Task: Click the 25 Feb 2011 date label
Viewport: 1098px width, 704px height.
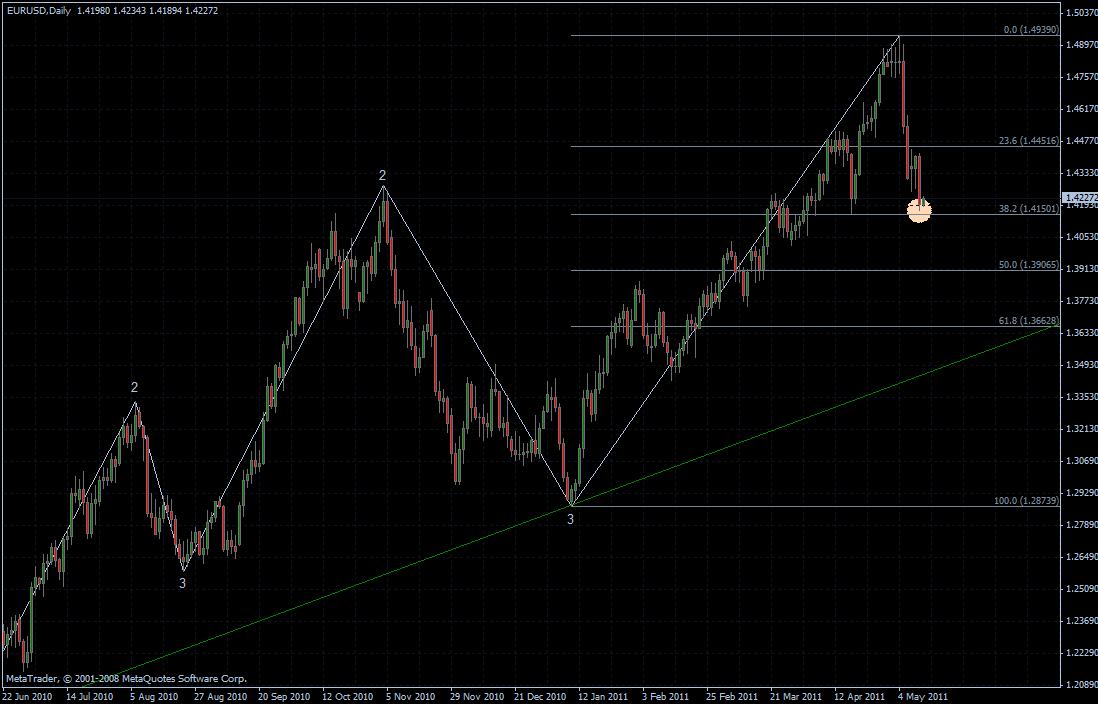Action: 732,697
